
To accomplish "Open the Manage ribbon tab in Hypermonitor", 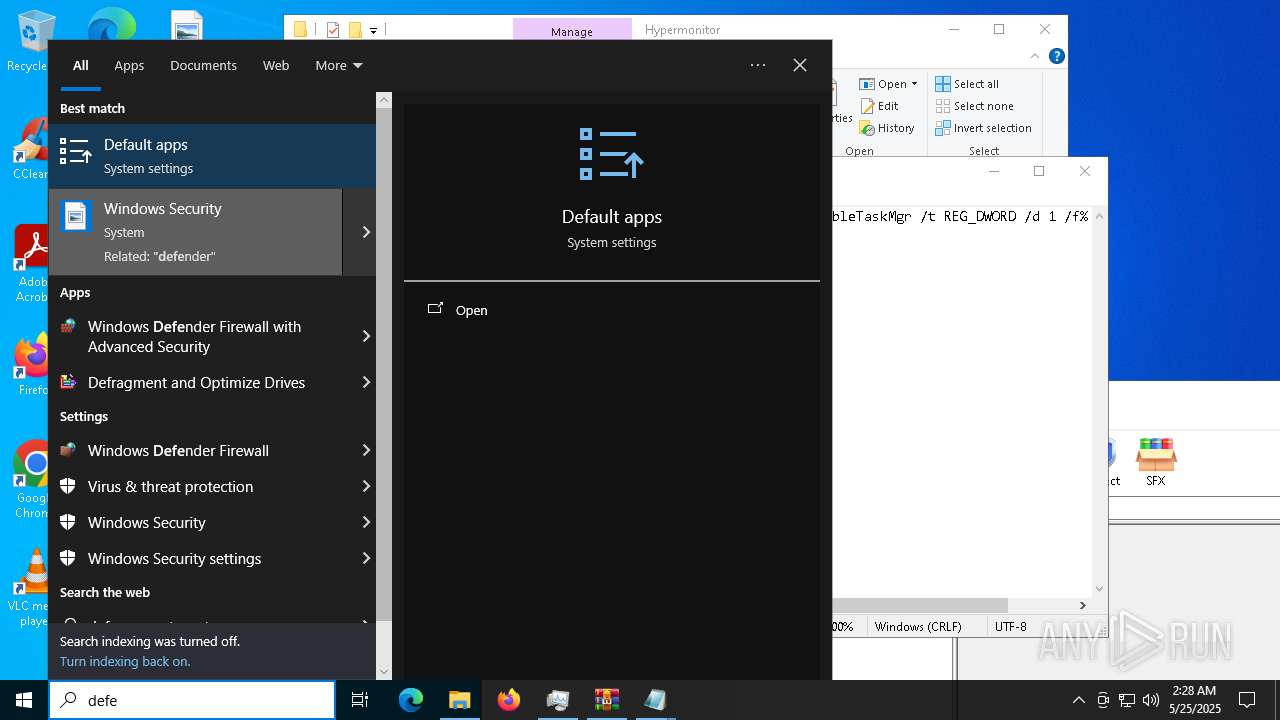I will [572, 31].
